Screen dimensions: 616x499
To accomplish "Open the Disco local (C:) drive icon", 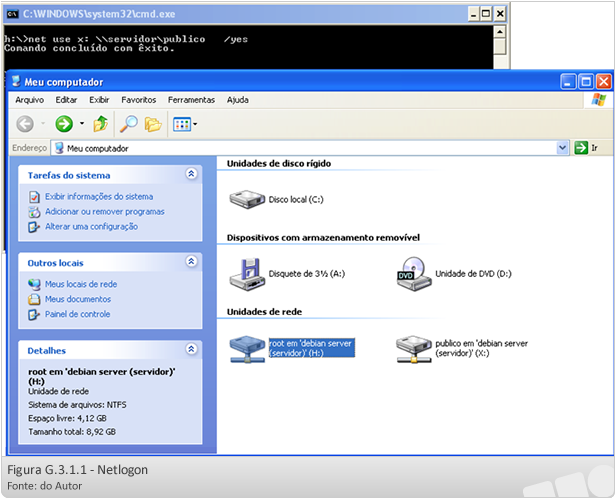I will [247, 199].
